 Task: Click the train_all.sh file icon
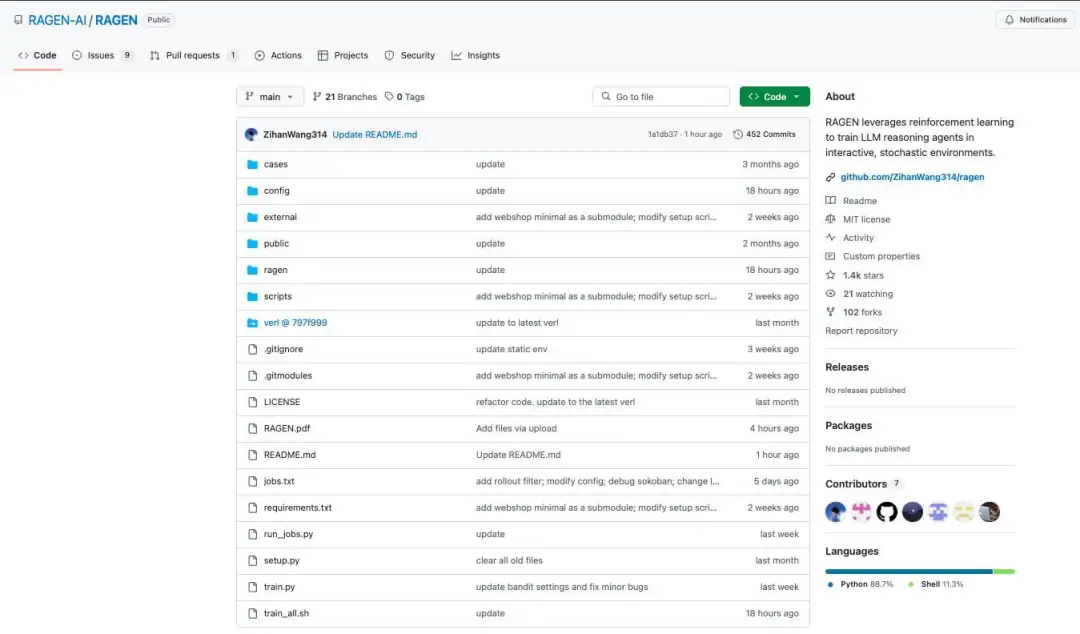(252, 613)
